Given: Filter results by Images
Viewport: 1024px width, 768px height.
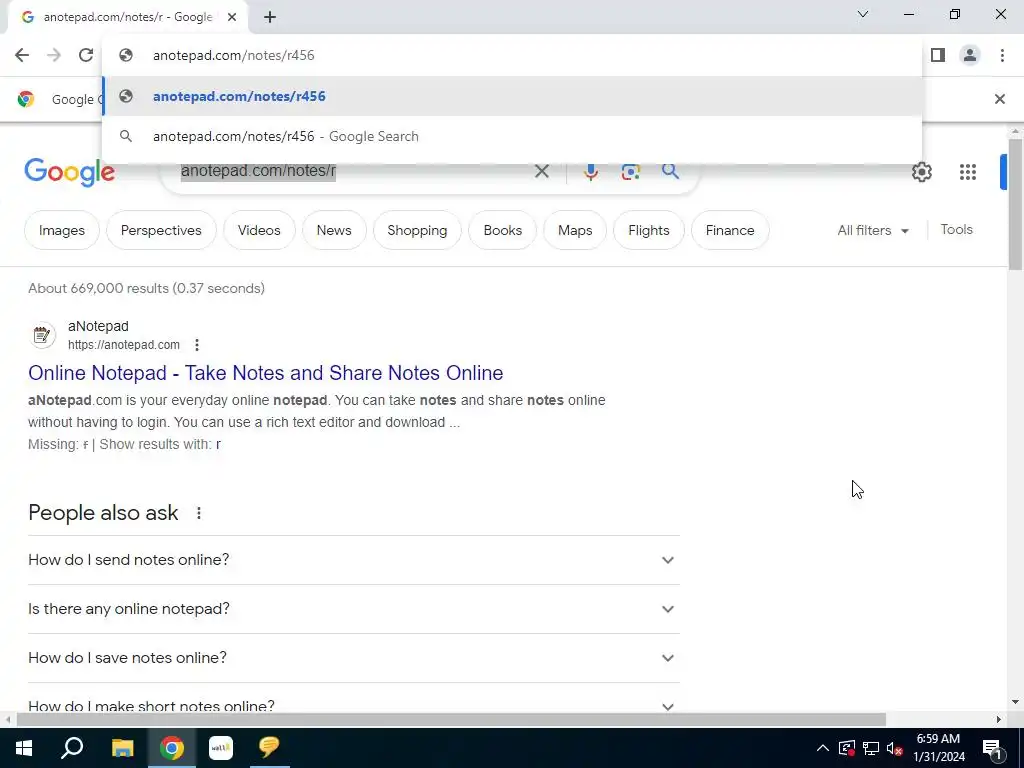Looking at the screenshot, I should pos(61,230).
